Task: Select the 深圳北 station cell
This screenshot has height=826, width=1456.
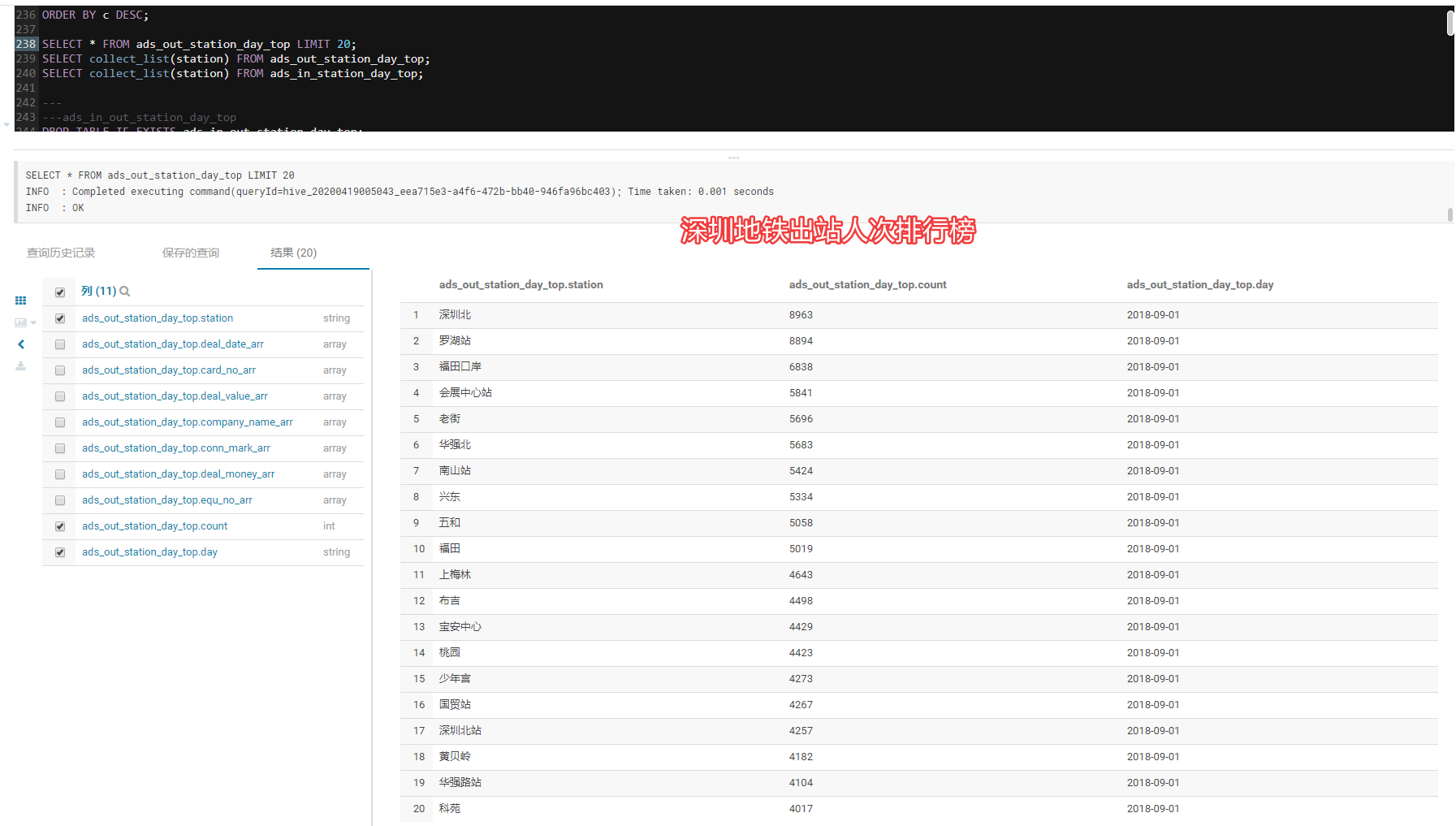Action: pyautogui.click(x=455, y=315)
